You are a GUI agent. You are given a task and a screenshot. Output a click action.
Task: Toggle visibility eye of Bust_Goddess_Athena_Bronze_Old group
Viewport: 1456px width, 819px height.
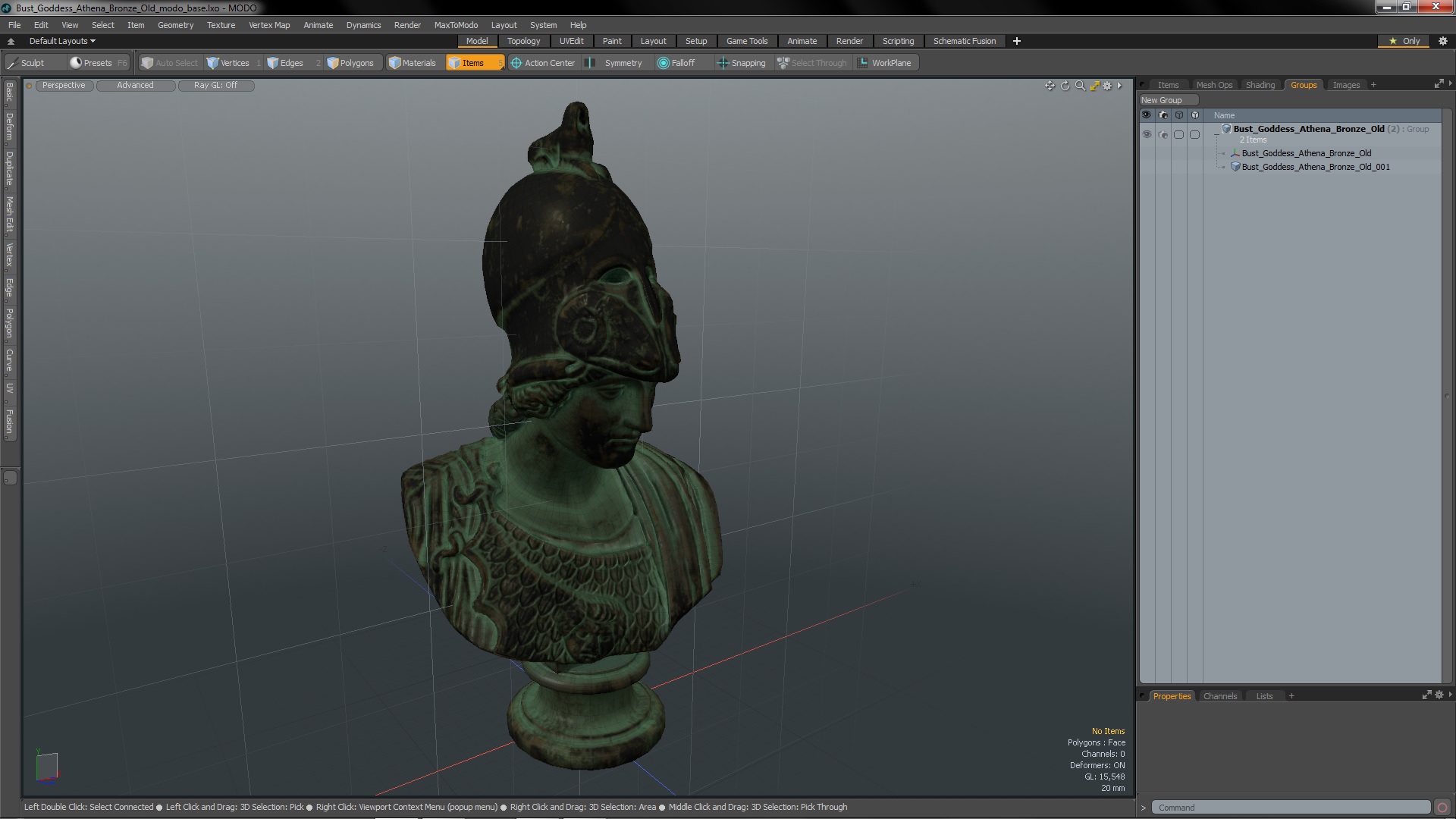[1147, 134]
